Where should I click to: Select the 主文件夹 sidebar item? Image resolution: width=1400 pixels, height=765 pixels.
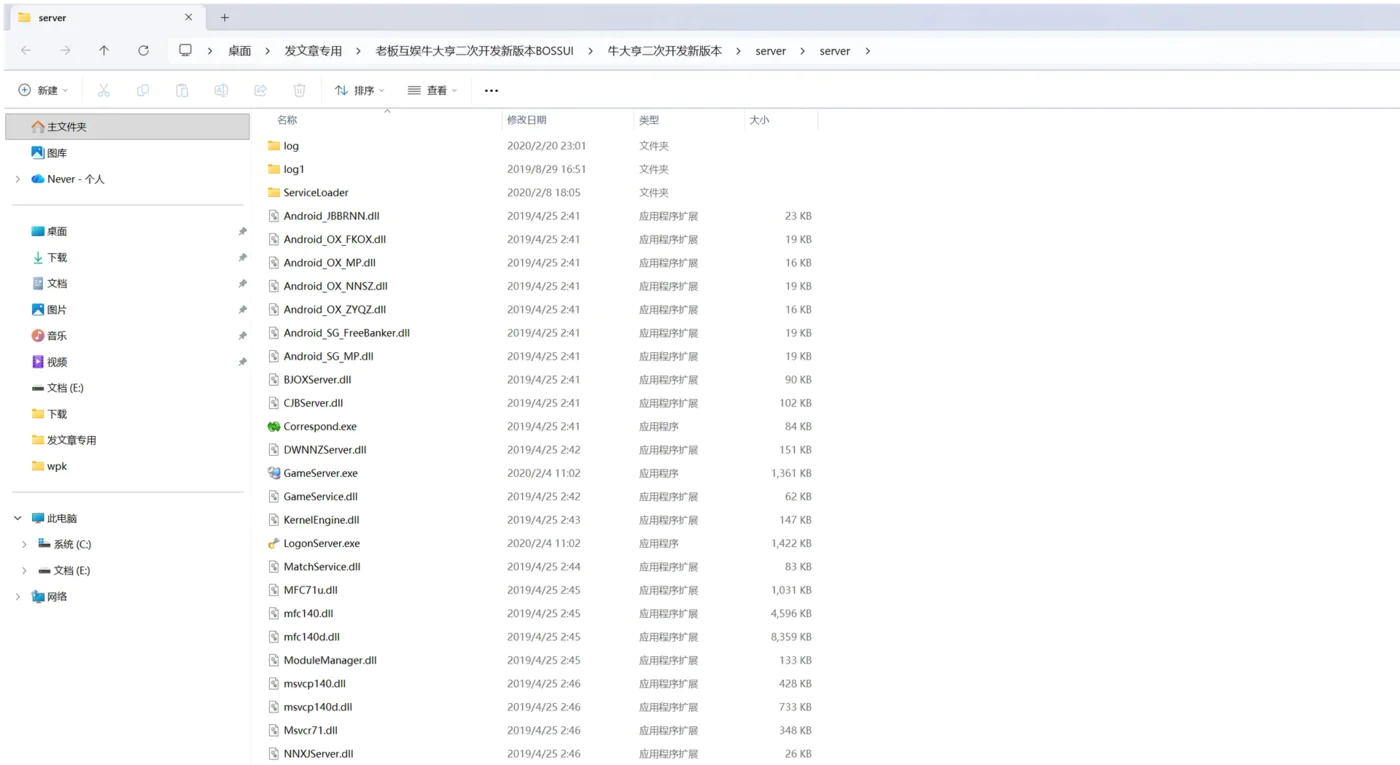(127, 126)
